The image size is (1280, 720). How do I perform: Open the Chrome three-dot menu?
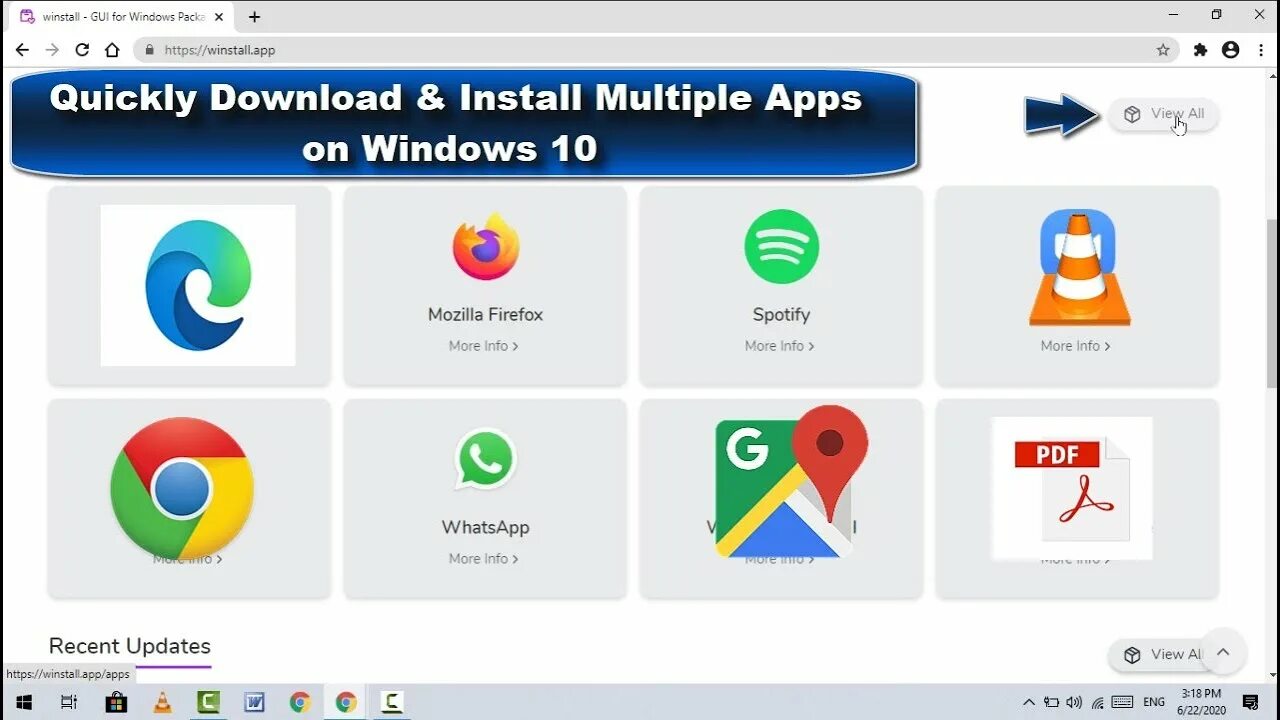1261,50
